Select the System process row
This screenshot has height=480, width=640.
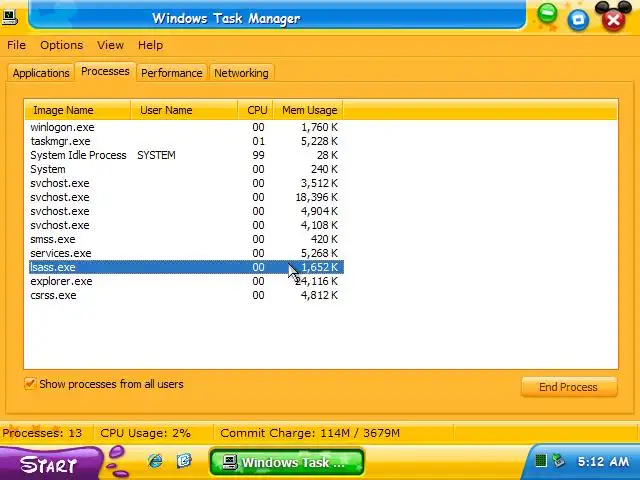187,169
